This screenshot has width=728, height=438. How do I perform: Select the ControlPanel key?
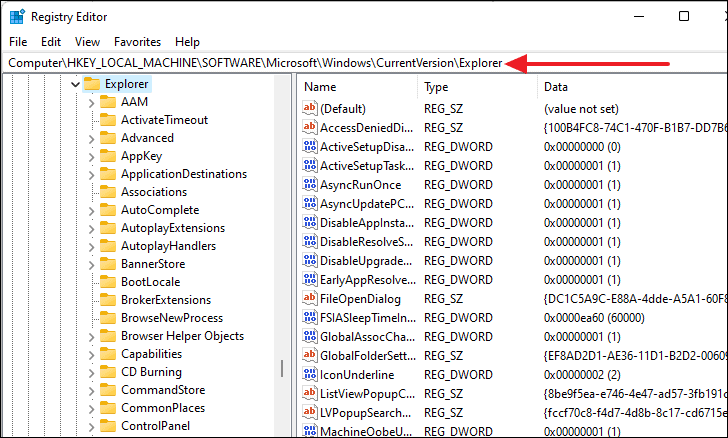point(156,426)
